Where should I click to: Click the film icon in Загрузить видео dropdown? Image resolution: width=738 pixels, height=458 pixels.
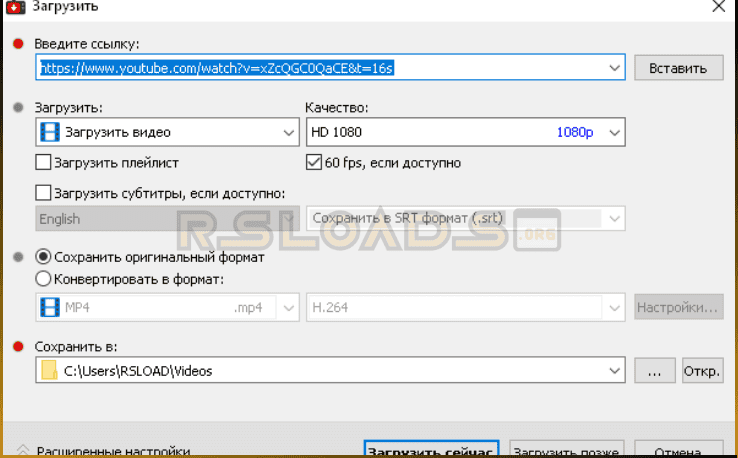(x=50, y=132)
